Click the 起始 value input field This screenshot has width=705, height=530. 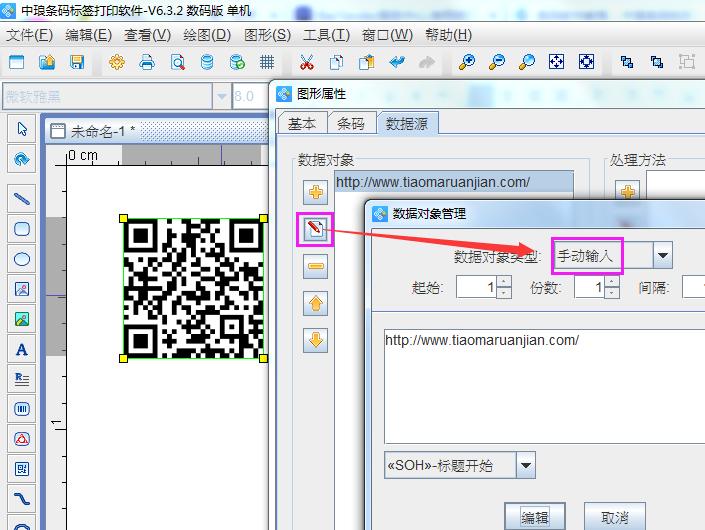[x=477, y=287]
